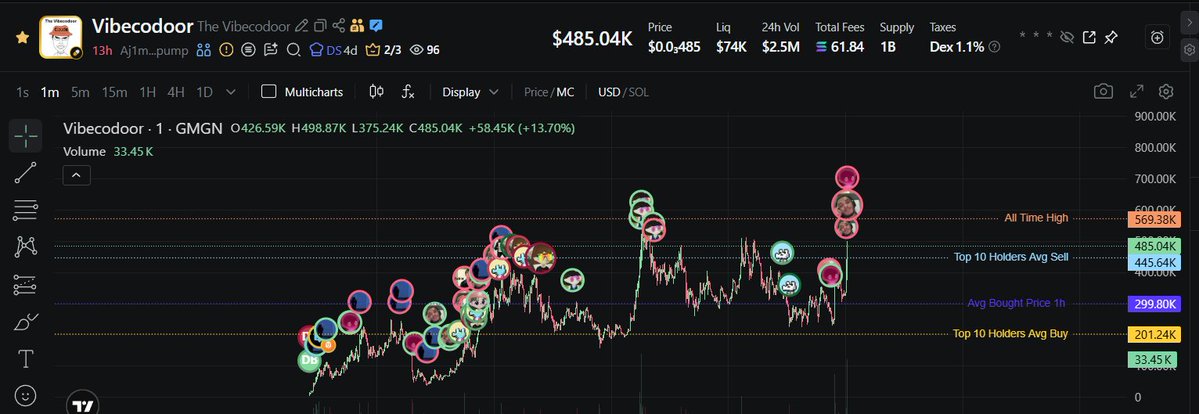Open the Display dropdown
Viewport: 1199px width, 414px height.
[470, 92]
